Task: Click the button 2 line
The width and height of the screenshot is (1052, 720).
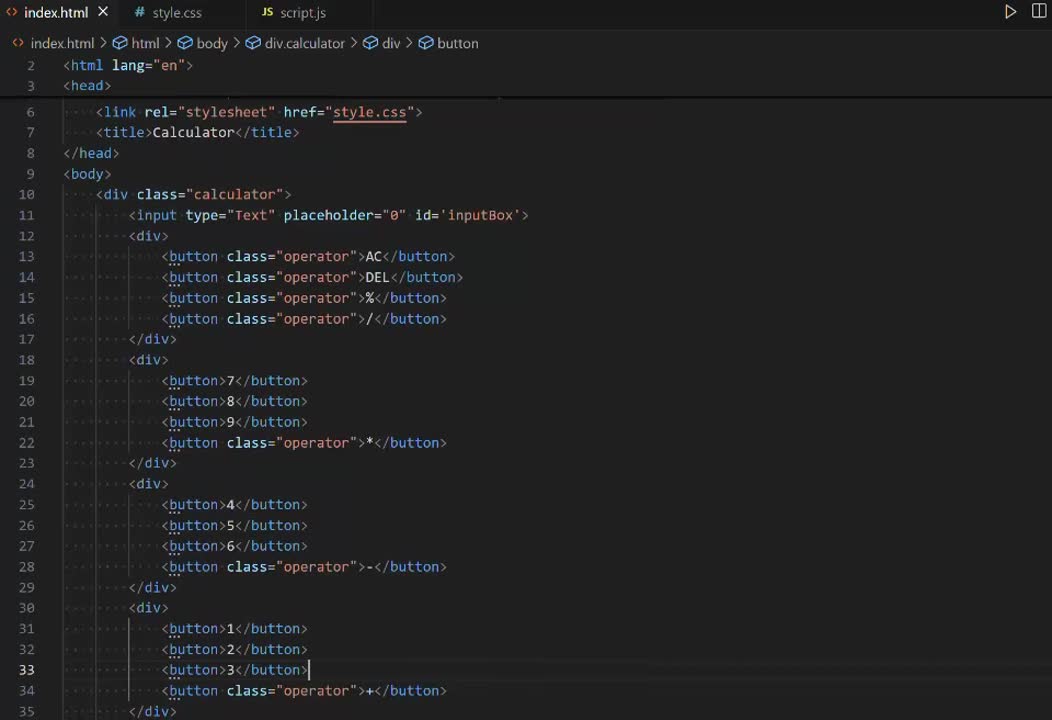Action: [234, 650]
